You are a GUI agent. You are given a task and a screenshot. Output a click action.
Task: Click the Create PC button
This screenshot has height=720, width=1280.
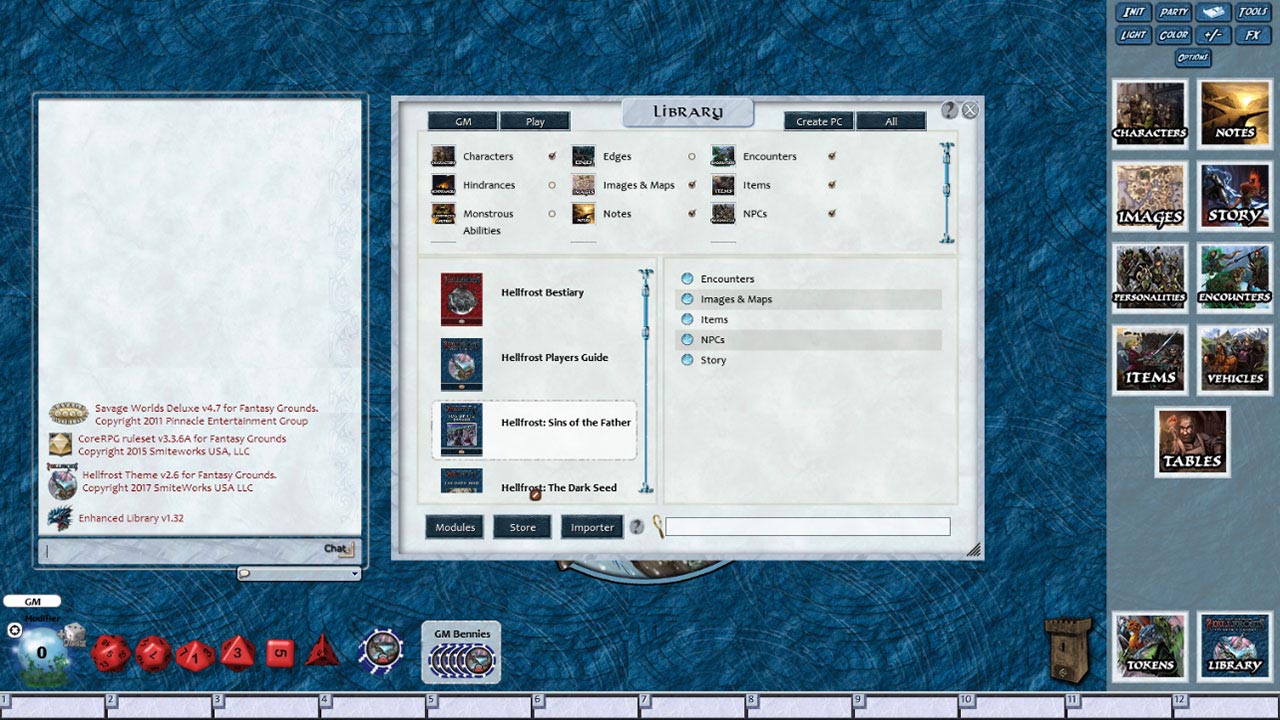818,120
